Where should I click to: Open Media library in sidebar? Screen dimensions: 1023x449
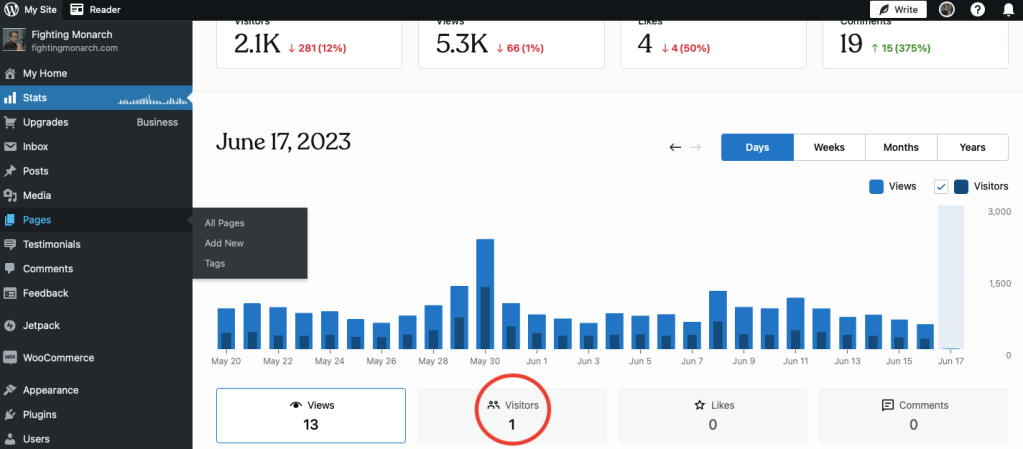click(37, 196)
